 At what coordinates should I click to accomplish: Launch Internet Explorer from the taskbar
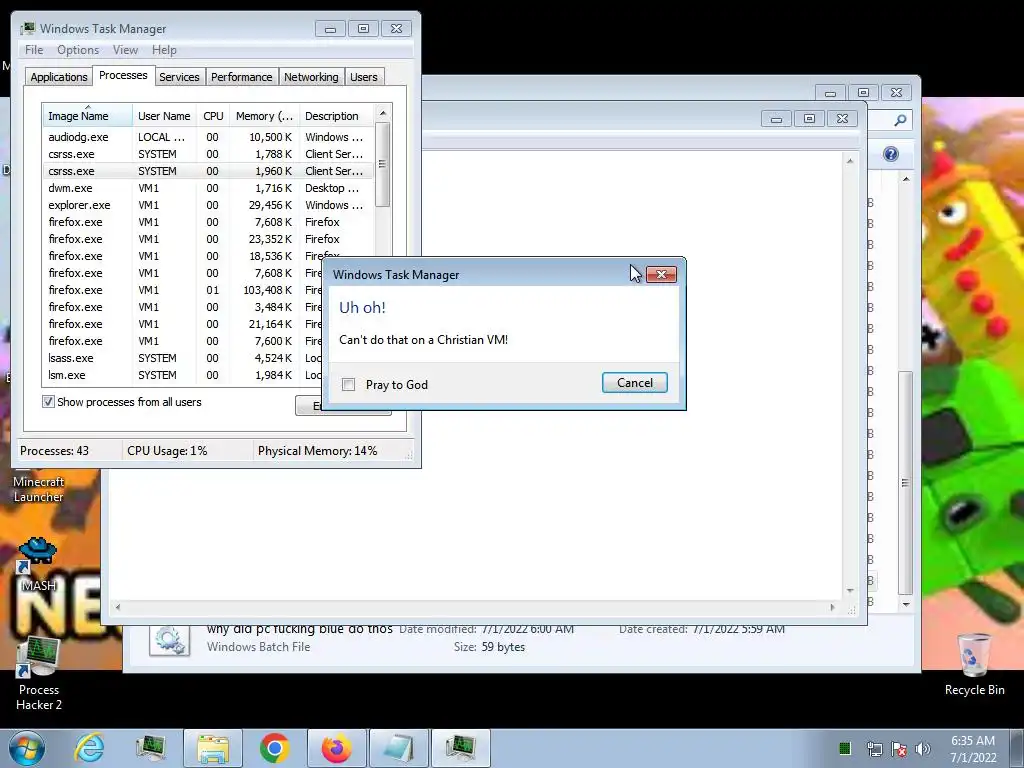point(89,748)
